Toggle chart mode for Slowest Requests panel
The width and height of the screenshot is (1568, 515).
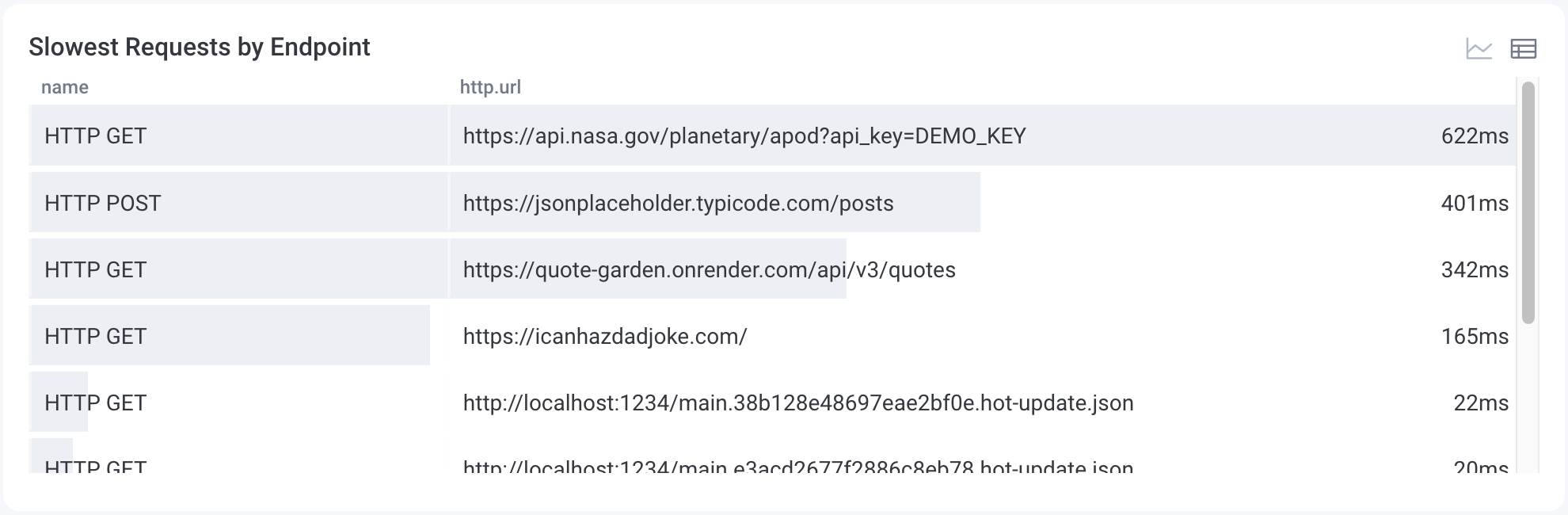[1479, 48]
